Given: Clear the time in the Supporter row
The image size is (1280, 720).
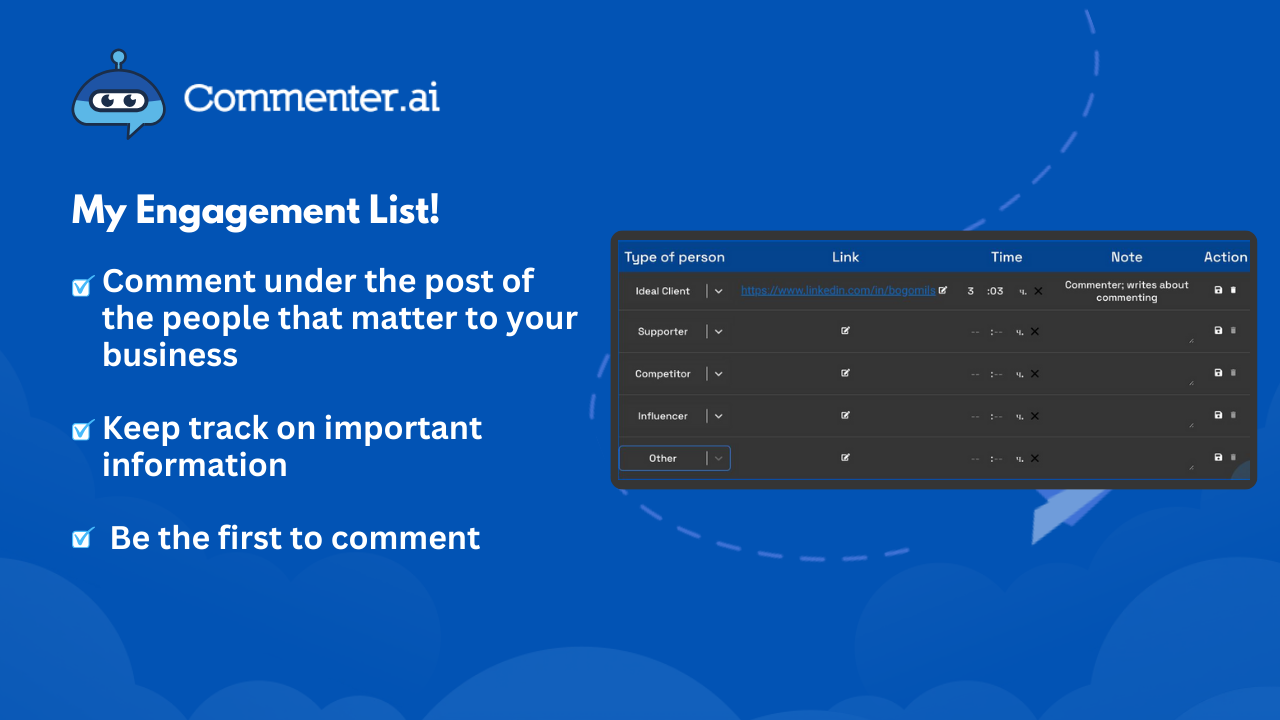Looking at the screenshot, I should pos(1035,331).
